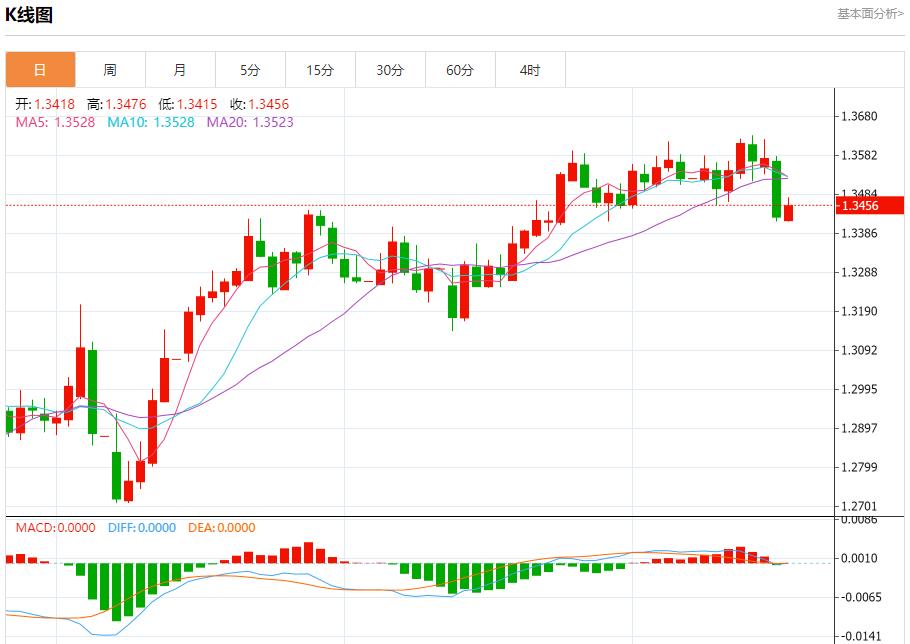Open the 15分 interval tab
The width and height of the screenshot is (910, 644).
coord(320,70)
